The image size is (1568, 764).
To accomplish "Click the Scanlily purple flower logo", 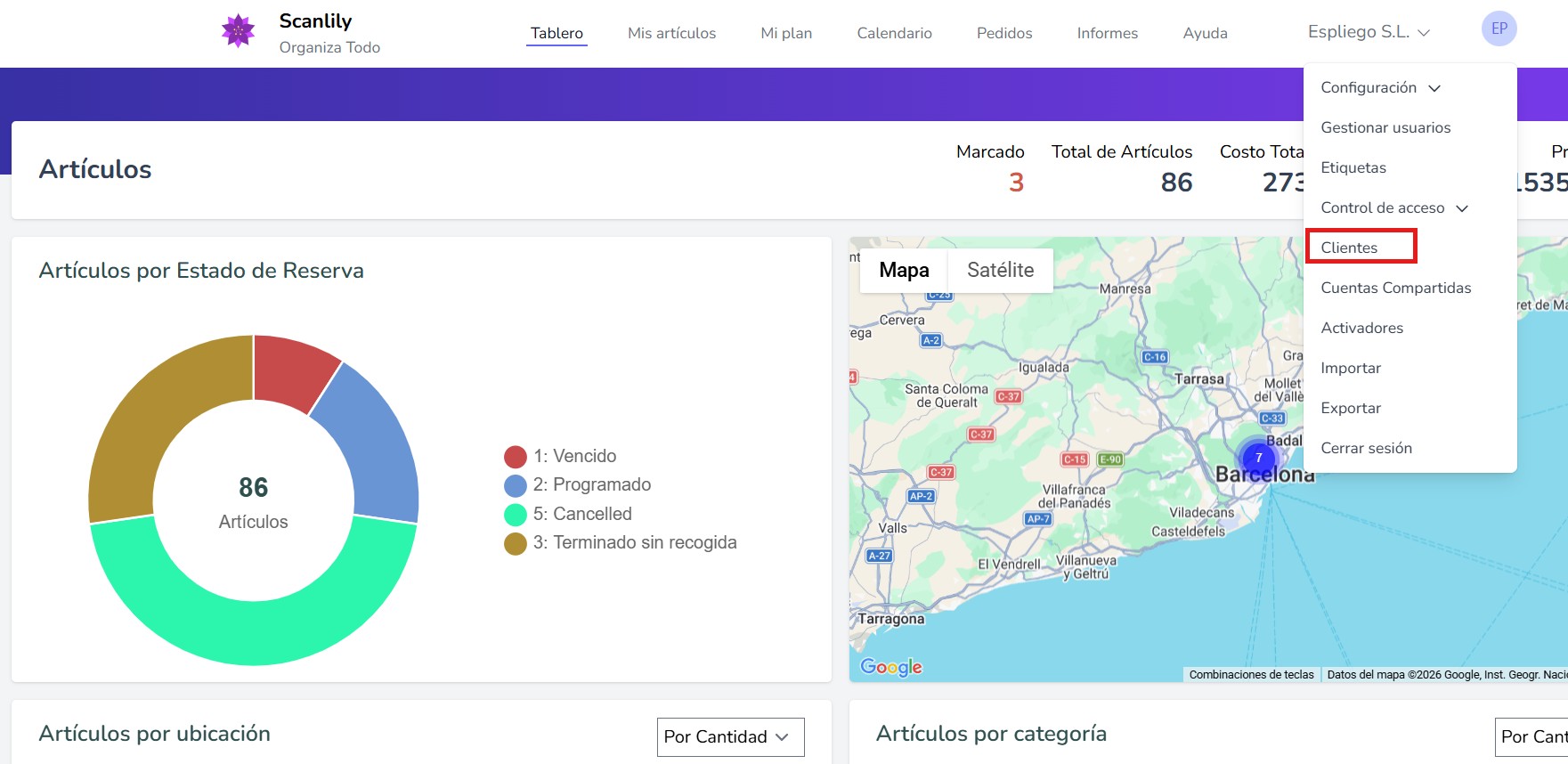I will coord(238,31).
